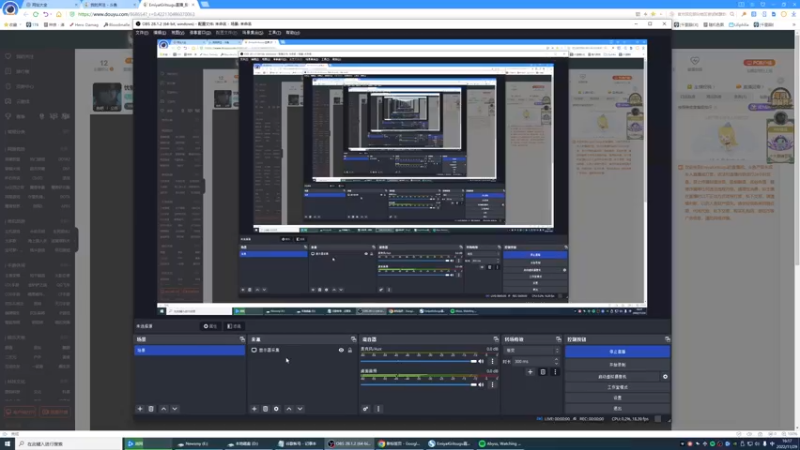Adjust the mic/Aux volume slider
Screen dimensions: 800x450
tap(418, 361)
